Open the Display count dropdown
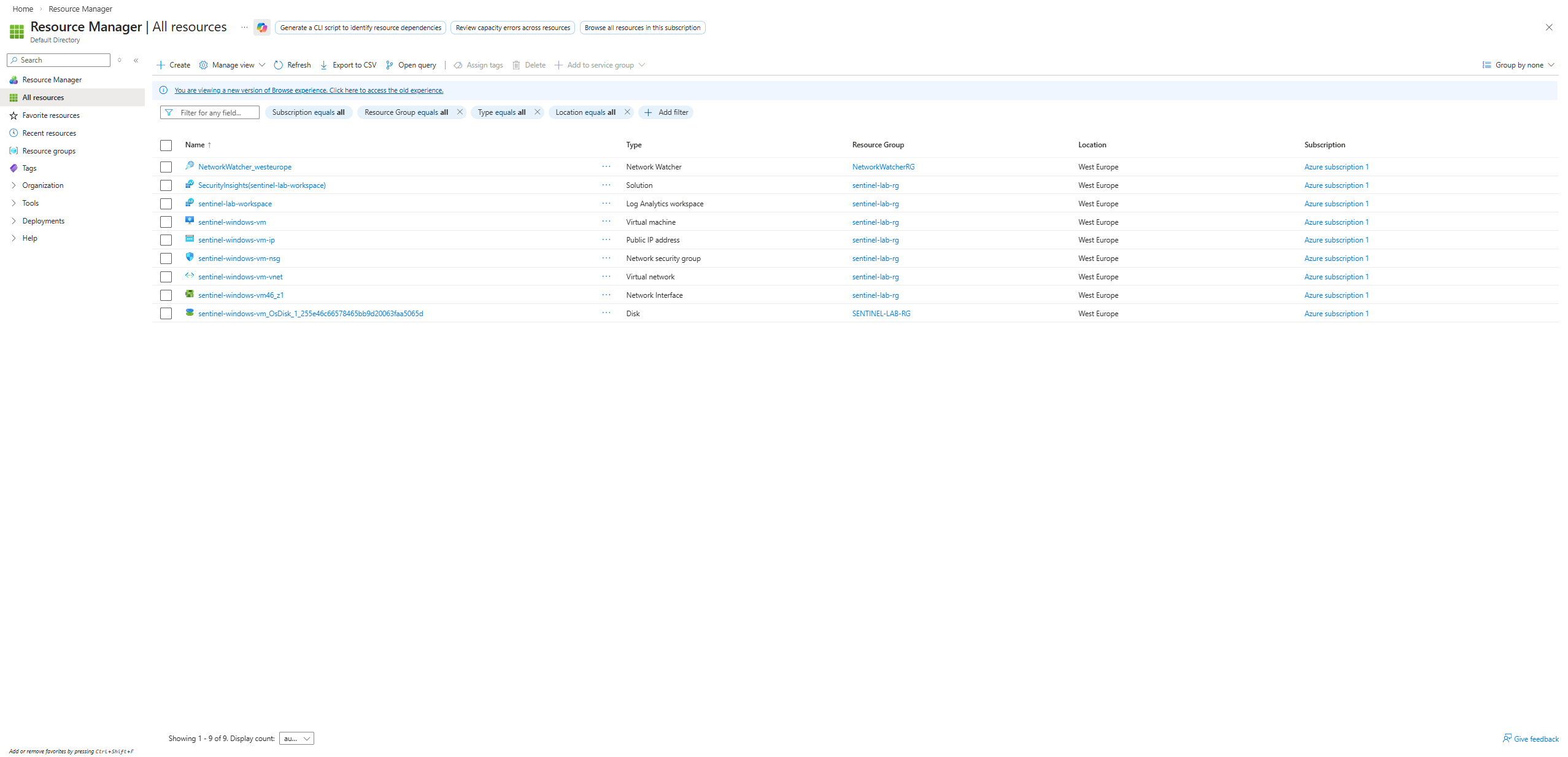Image resolution: width=1568 pixels, height=757 pixels. (x=296, y=739)
